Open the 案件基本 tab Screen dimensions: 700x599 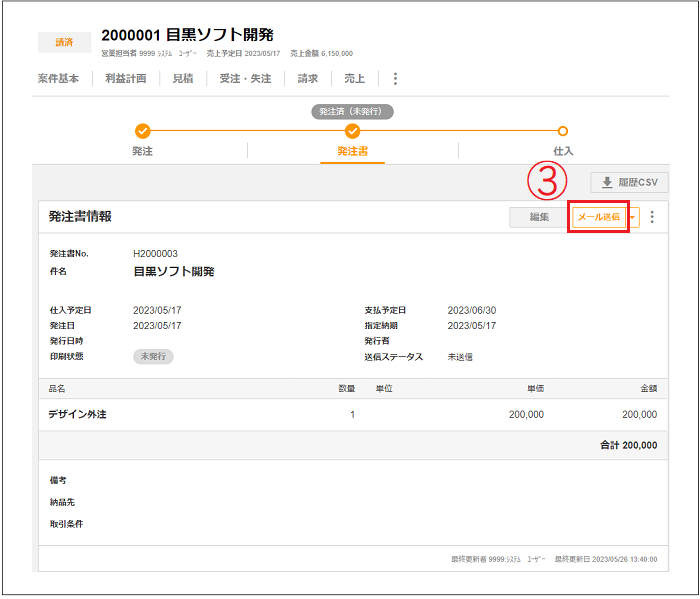58,79
